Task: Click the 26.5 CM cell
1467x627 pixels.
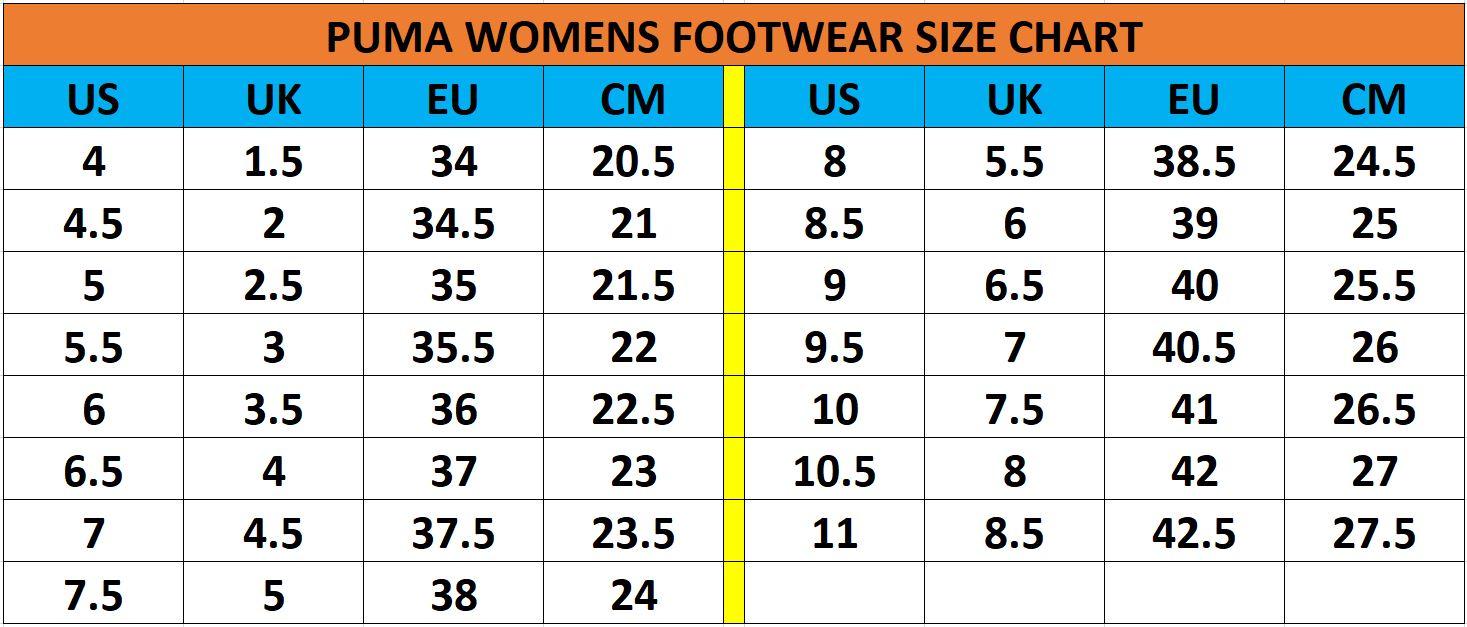Action: pyautogui.click(x=1374, y=408)
